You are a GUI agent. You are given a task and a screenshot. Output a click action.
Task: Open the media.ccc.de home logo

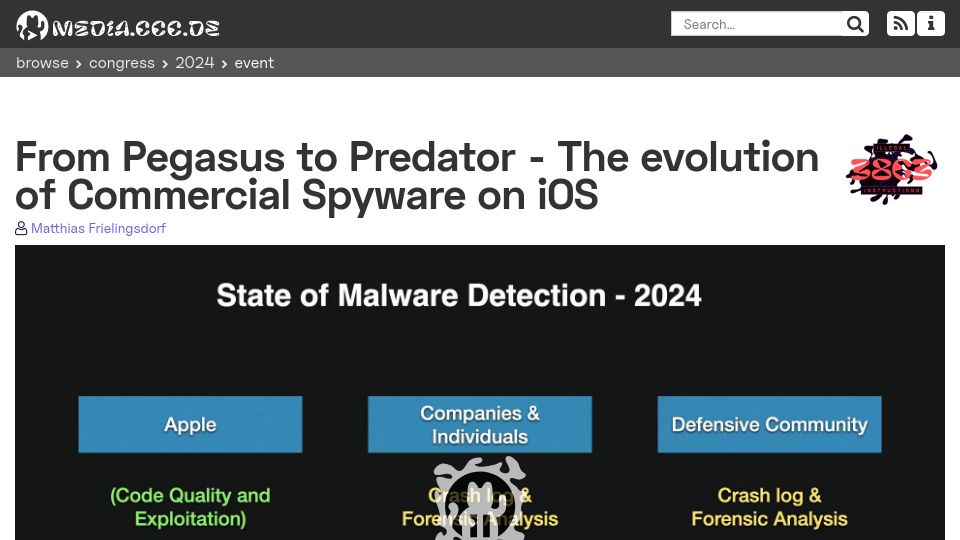pyautogui.click(x=118, y=26)
